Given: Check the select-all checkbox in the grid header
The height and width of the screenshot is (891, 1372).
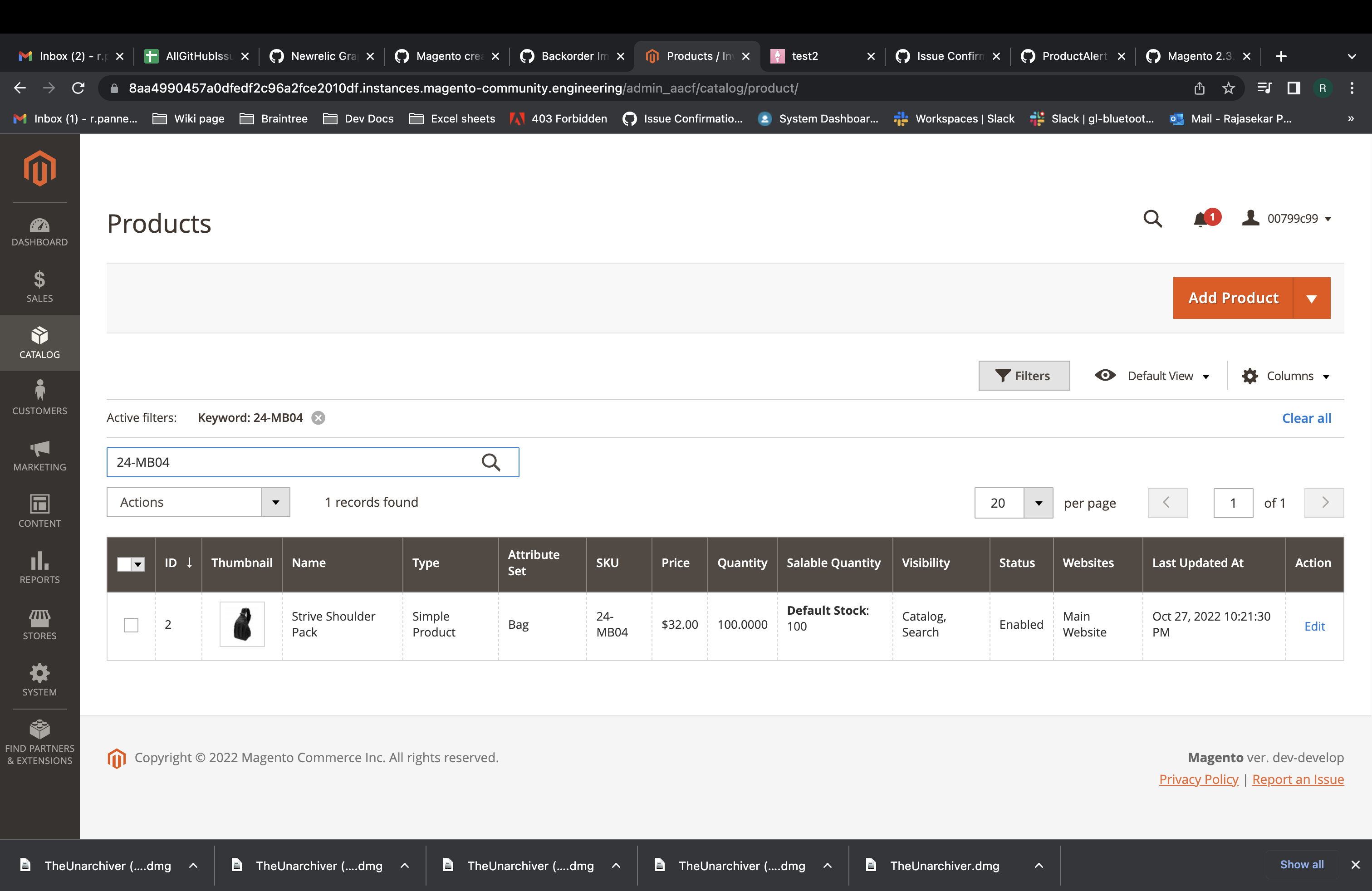Looking at the screenshot, I should point(125,564).
